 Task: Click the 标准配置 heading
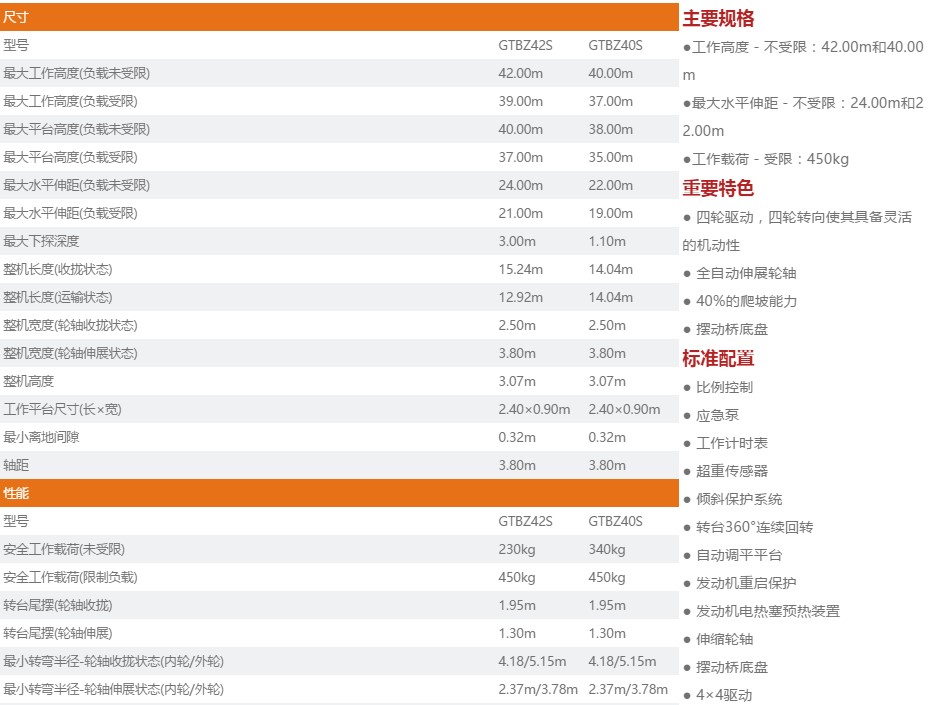coord(718,358)
